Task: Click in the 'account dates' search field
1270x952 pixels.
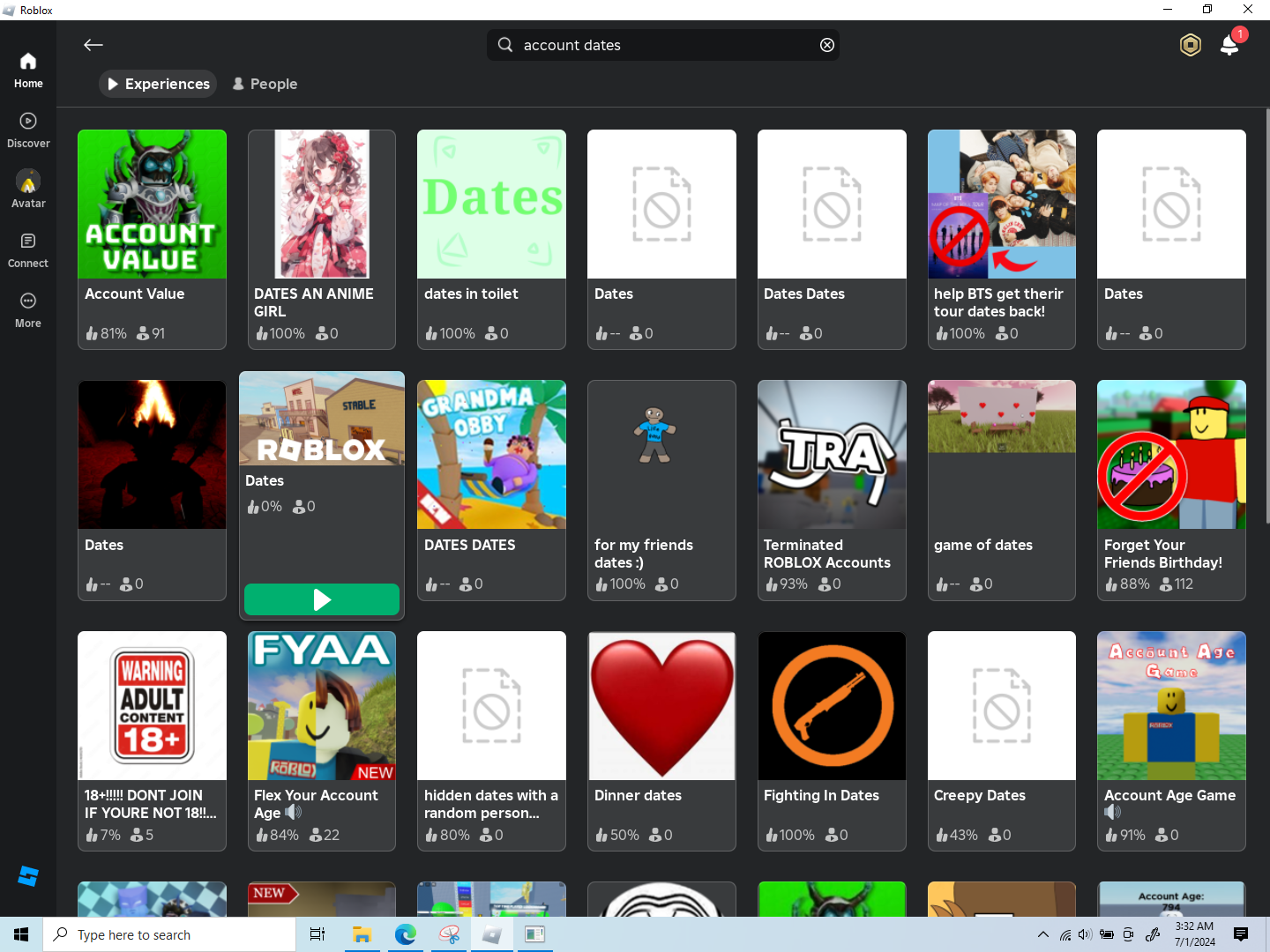Action: [663, 45]
